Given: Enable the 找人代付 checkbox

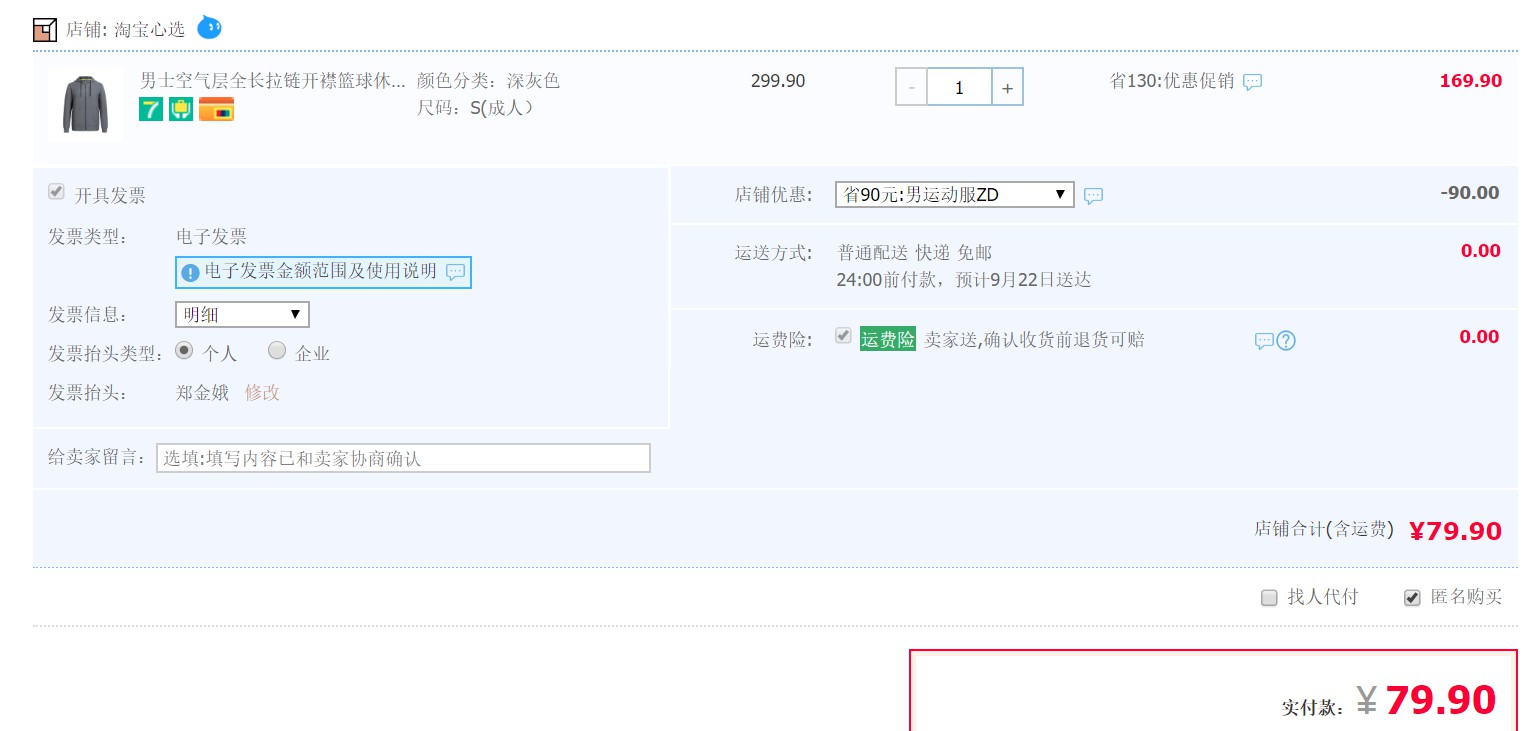Looking at the screenshot, I should click(1269, 598).
